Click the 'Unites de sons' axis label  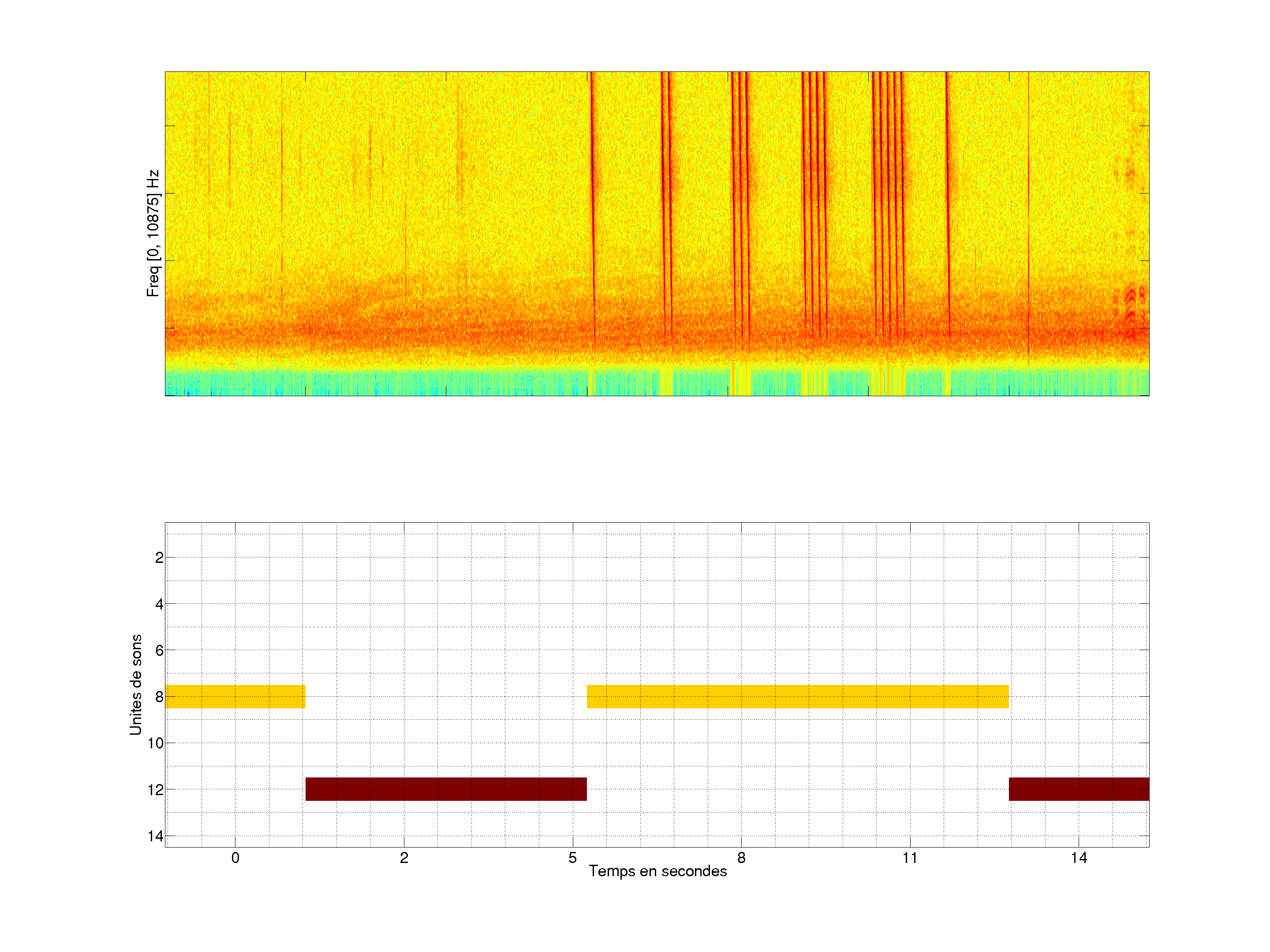pyautogui.click(x=135, y=684)
